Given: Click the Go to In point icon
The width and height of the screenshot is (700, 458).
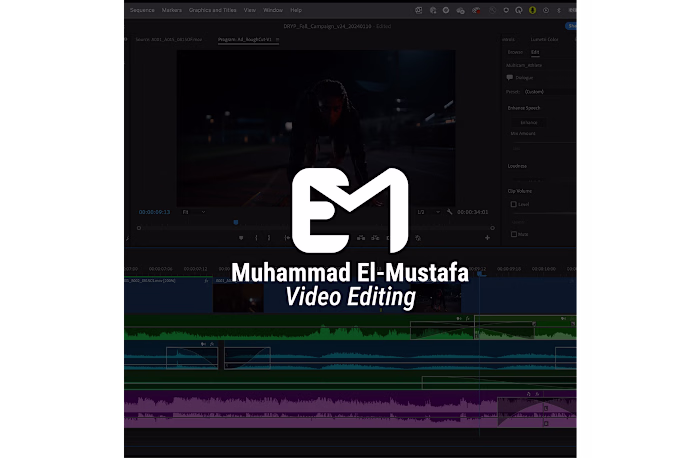Looking at the screenshot, I should 287,238.
